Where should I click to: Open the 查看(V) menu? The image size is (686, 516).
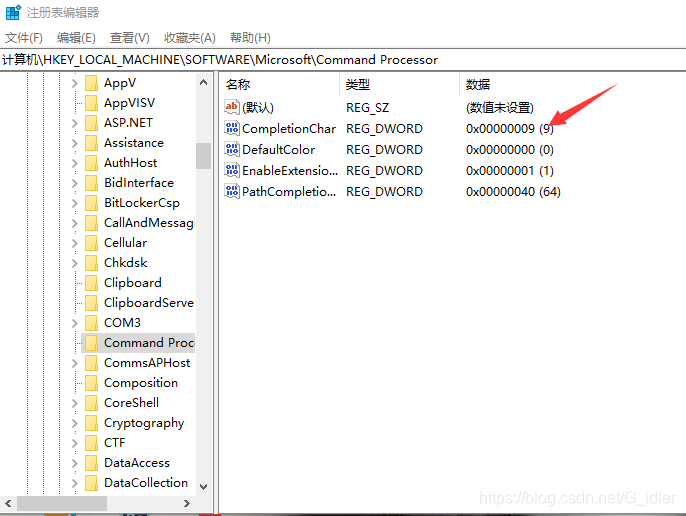pos(130,38)
